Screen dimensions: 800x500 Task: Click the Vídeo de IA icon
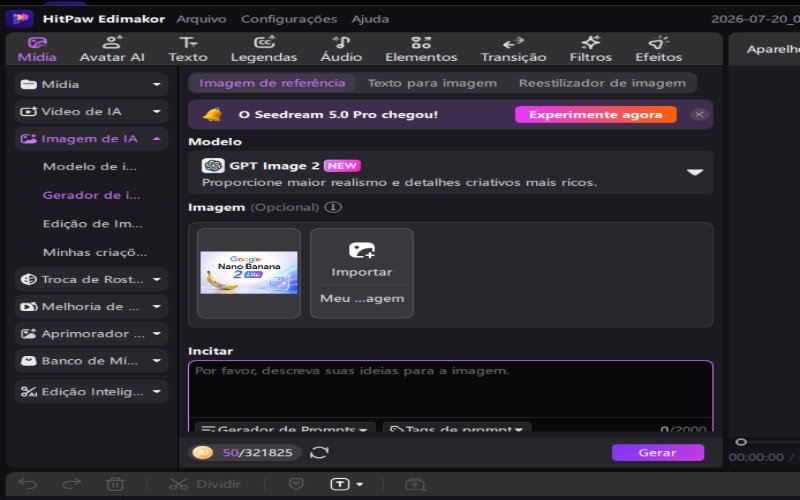coord(29,112)
